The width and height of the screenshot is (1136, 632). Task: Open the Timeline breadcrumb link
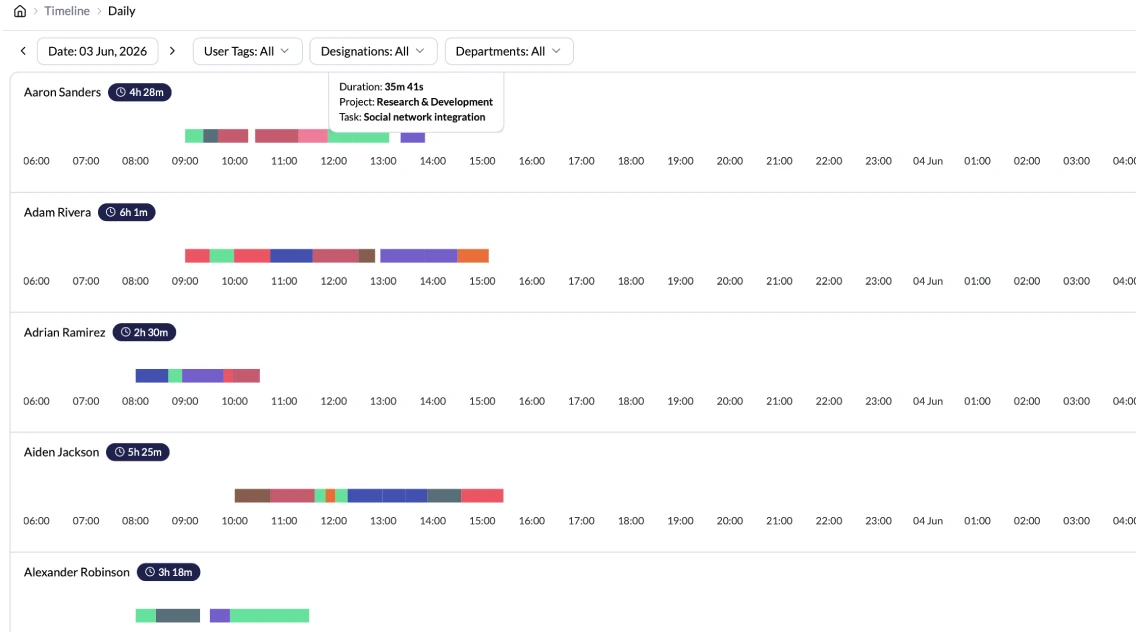pos(67,11)
